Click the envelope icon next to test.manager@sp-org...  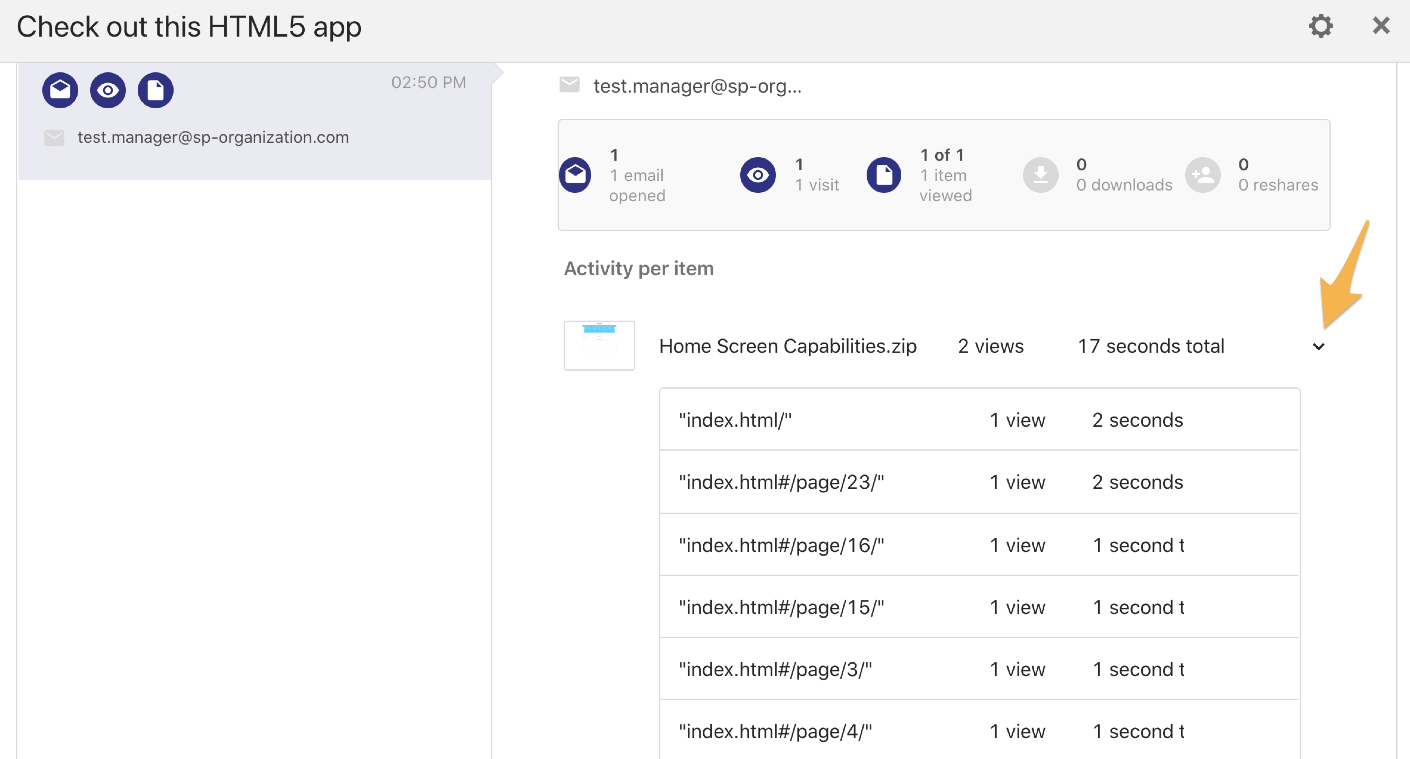(x=570, y=85)
